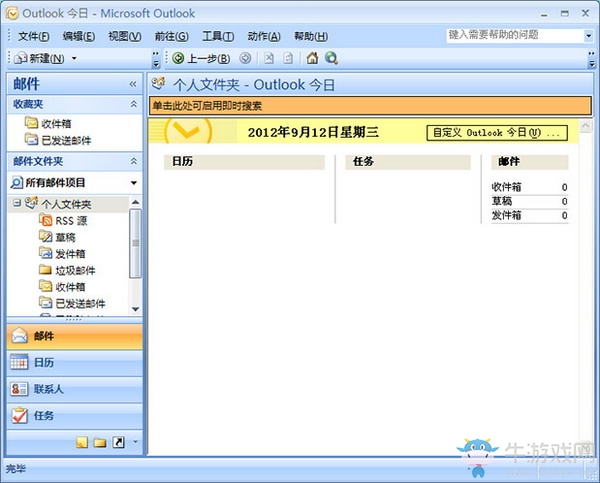Viewport: 600px width, 483px height.
Task: Open the 动作(A) menu
Action: pyautogui.click(x=264, y=36)
